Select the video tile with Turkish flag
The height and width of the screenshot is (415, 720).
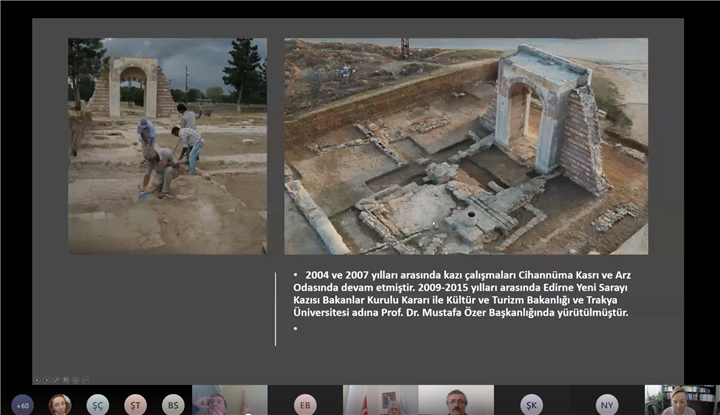click(380, 400)
